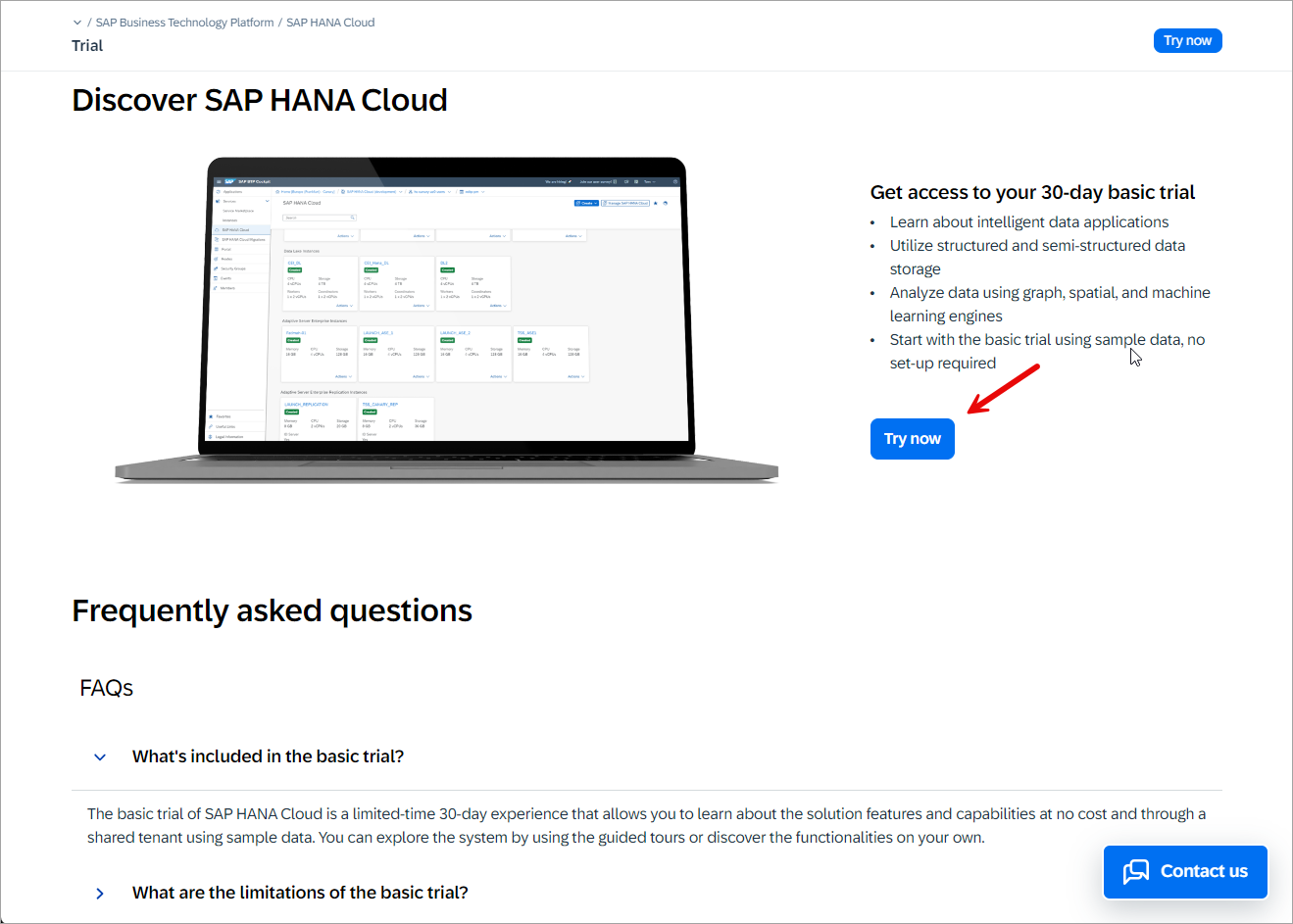
Task: Click 'What are the limitations of the basic trial?' text
Action: tap(300, 893)
